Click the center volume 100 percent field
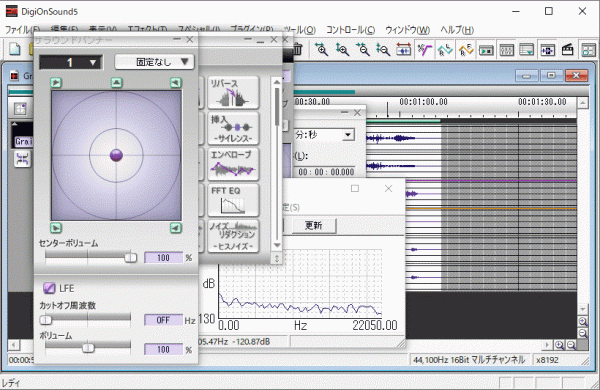Viewport: 600px width, 390px height. (163, 258)
